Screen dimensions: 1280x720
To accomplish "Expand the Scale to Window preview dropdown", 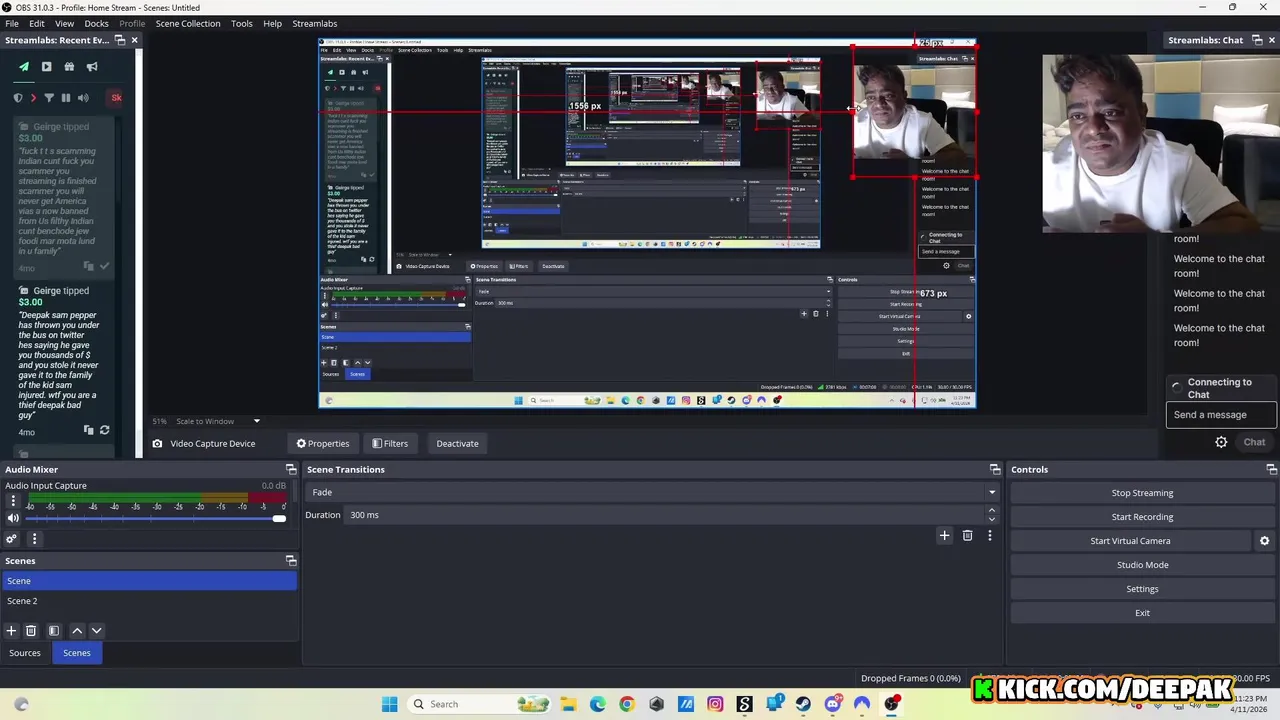I will point(256,421).
